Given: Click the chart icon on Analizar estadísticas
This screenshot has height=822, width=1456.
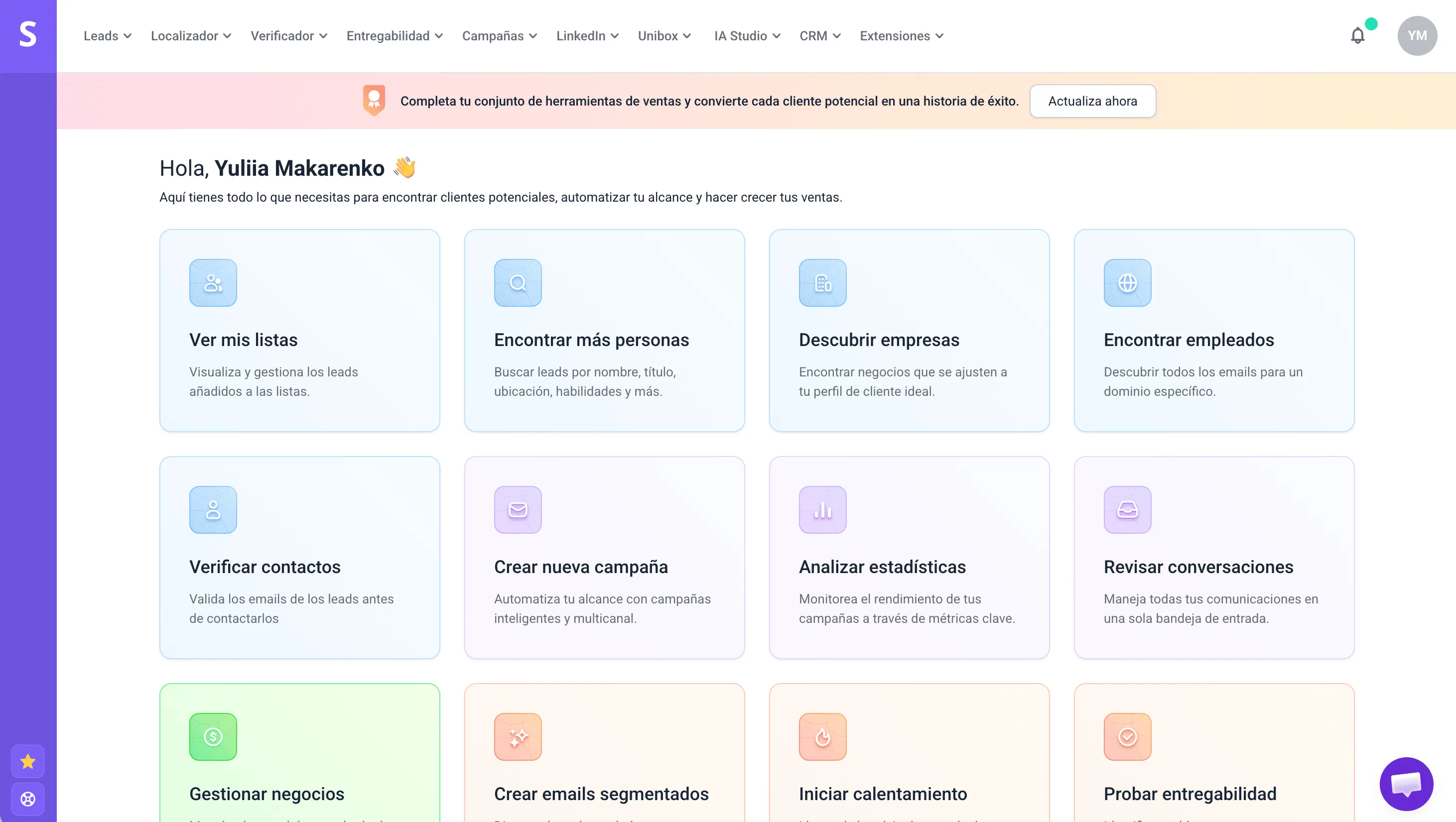Looking at the screenshot, I should click(822, 510).
